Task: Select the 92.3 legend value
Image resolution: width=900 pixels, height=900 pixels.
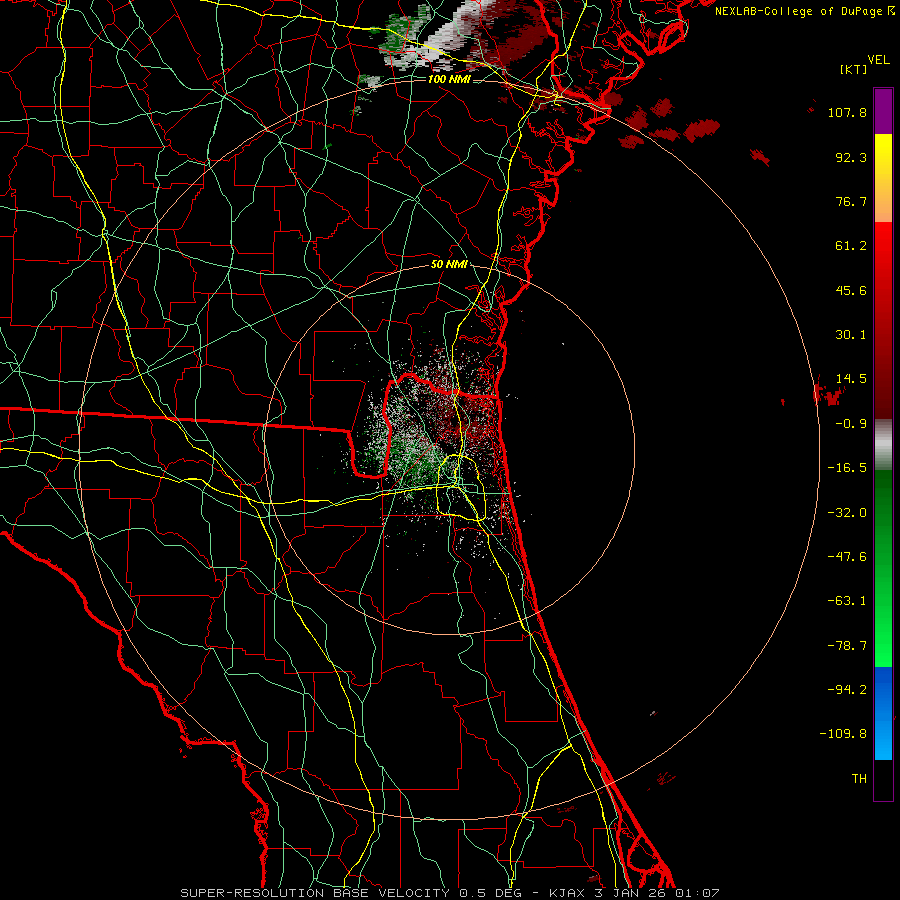Action: 851,157
